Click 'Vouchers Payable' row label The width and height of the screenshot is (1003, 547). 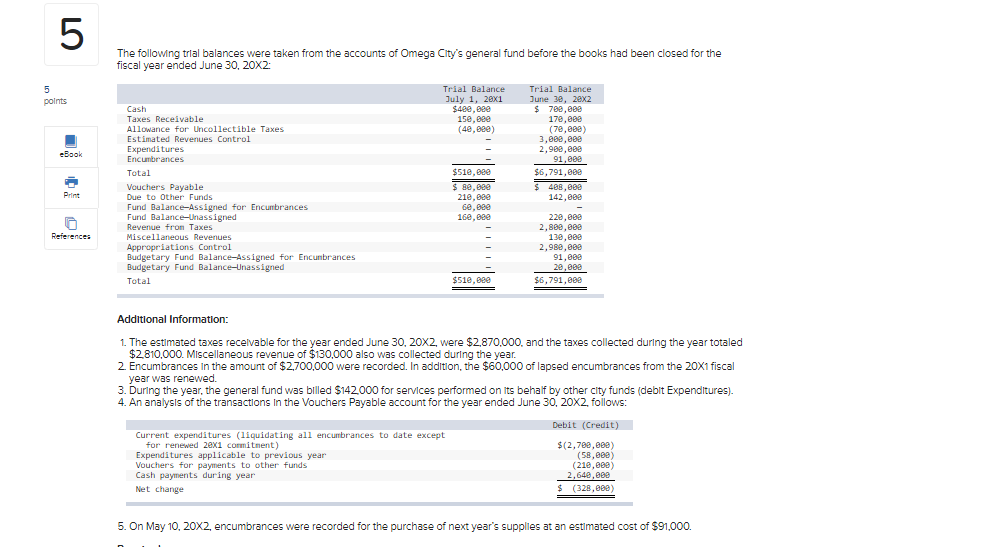[x=165, y=187]
